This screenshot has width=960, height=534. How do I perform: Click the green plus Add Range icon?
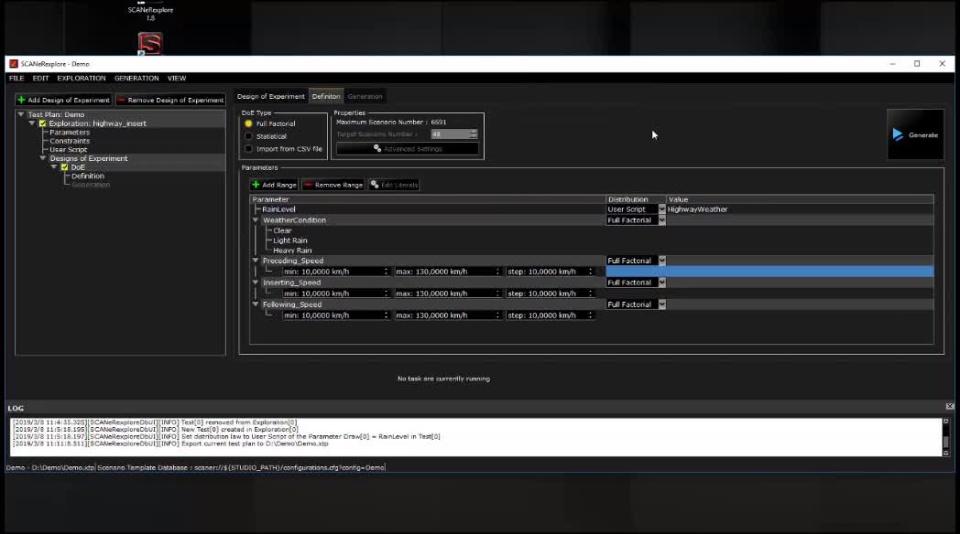point(256,185)
